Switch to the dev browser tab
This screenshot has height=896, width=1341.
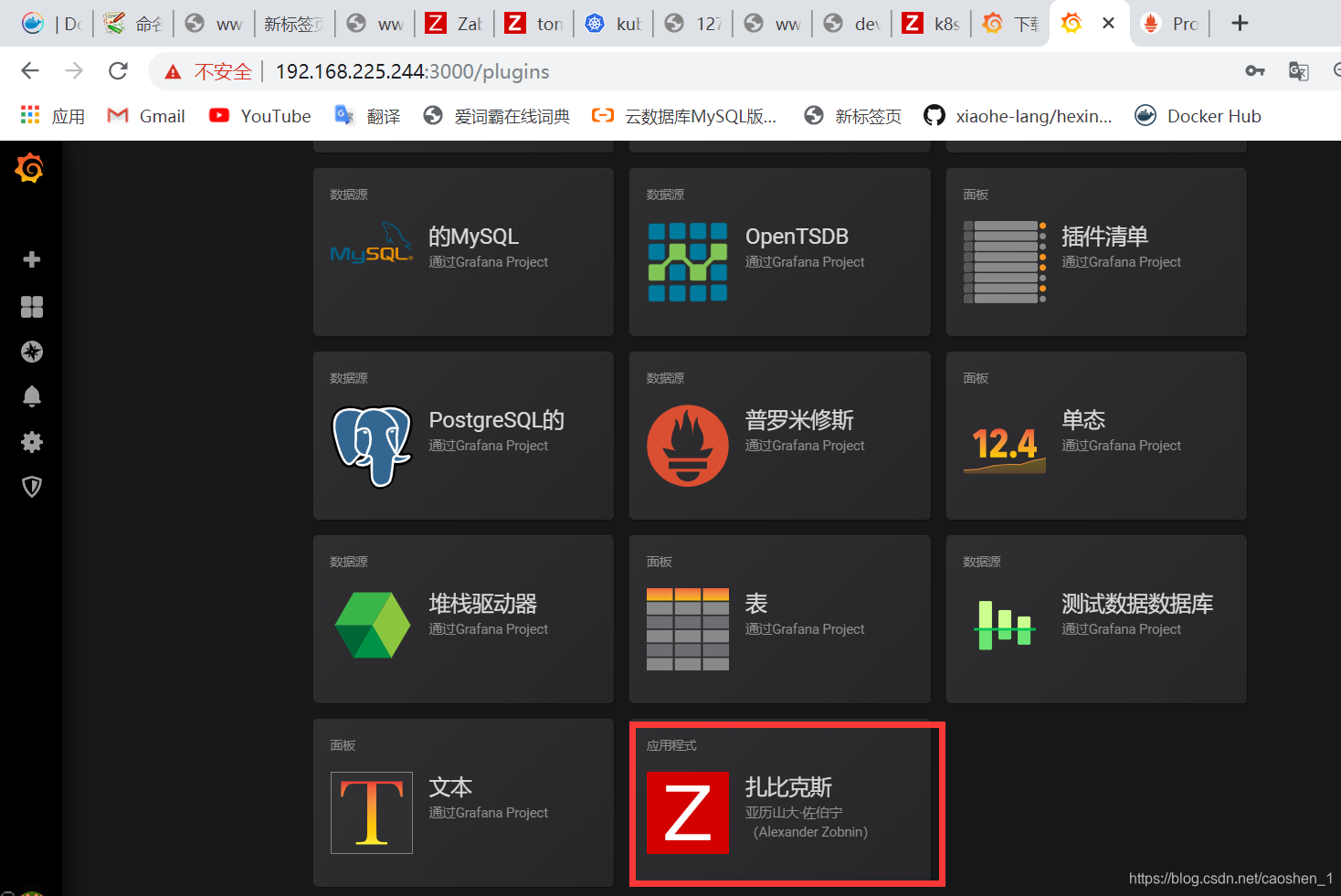tap(851, 24)
